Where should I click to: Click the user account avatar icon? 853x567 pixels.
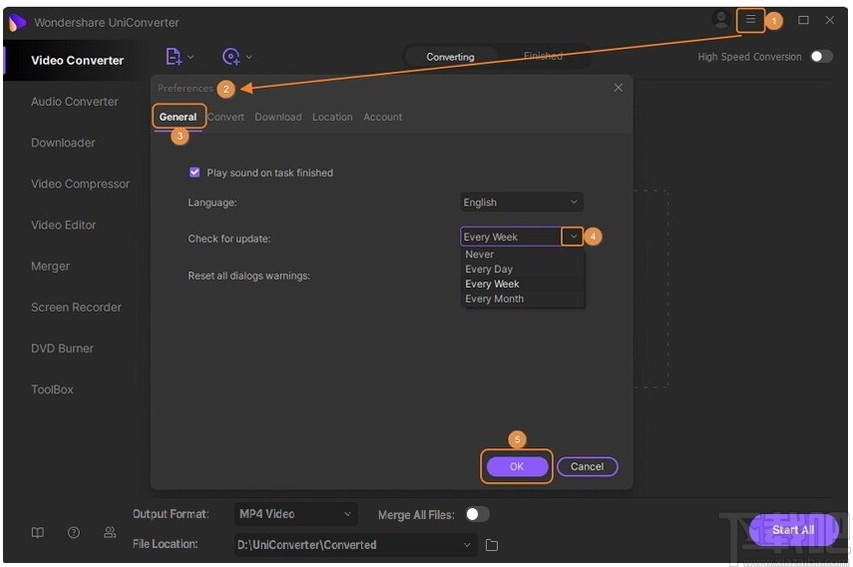[x=721, y=19]
